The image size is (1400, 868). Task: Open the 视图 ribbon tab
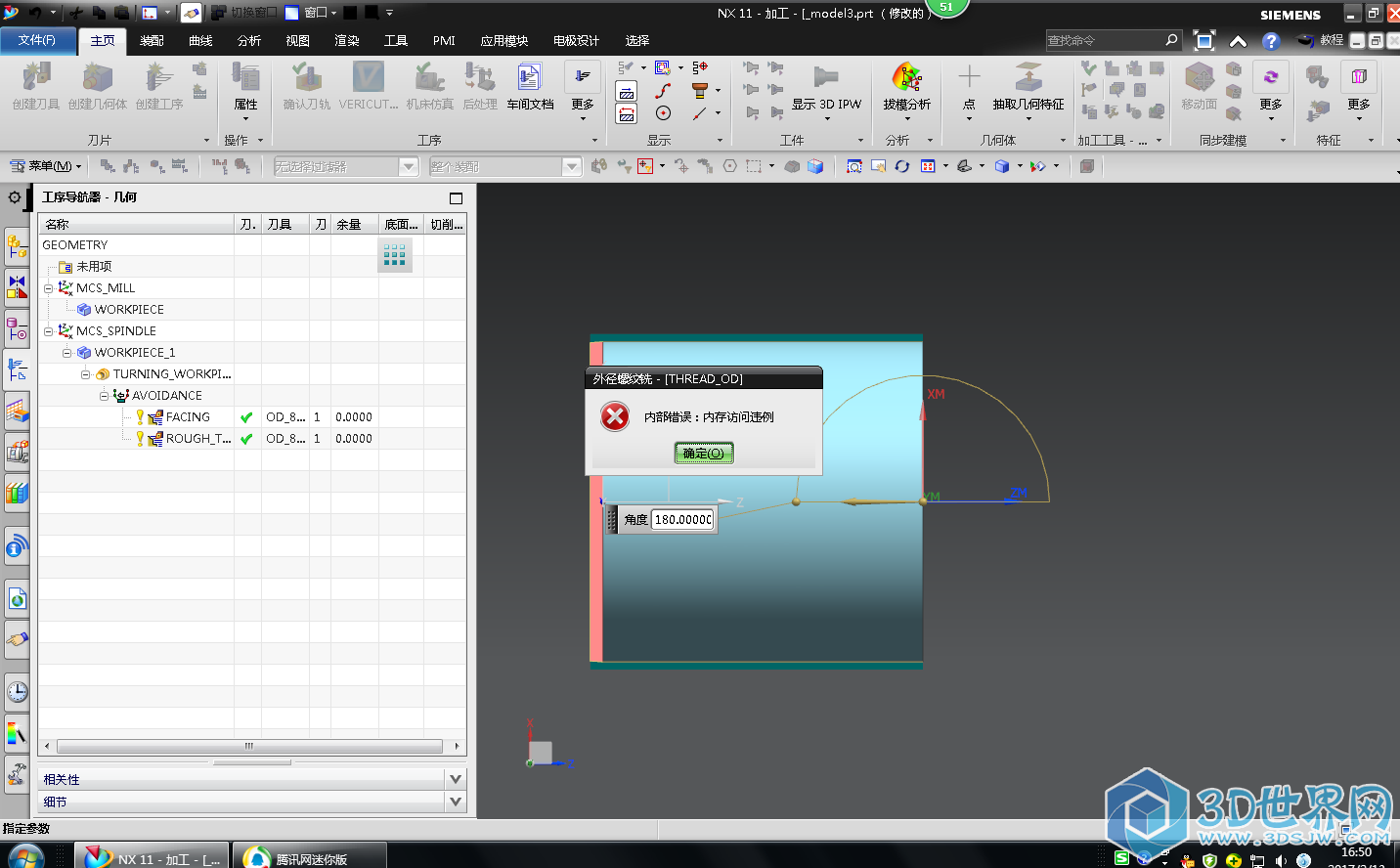[x=298, y=40]
